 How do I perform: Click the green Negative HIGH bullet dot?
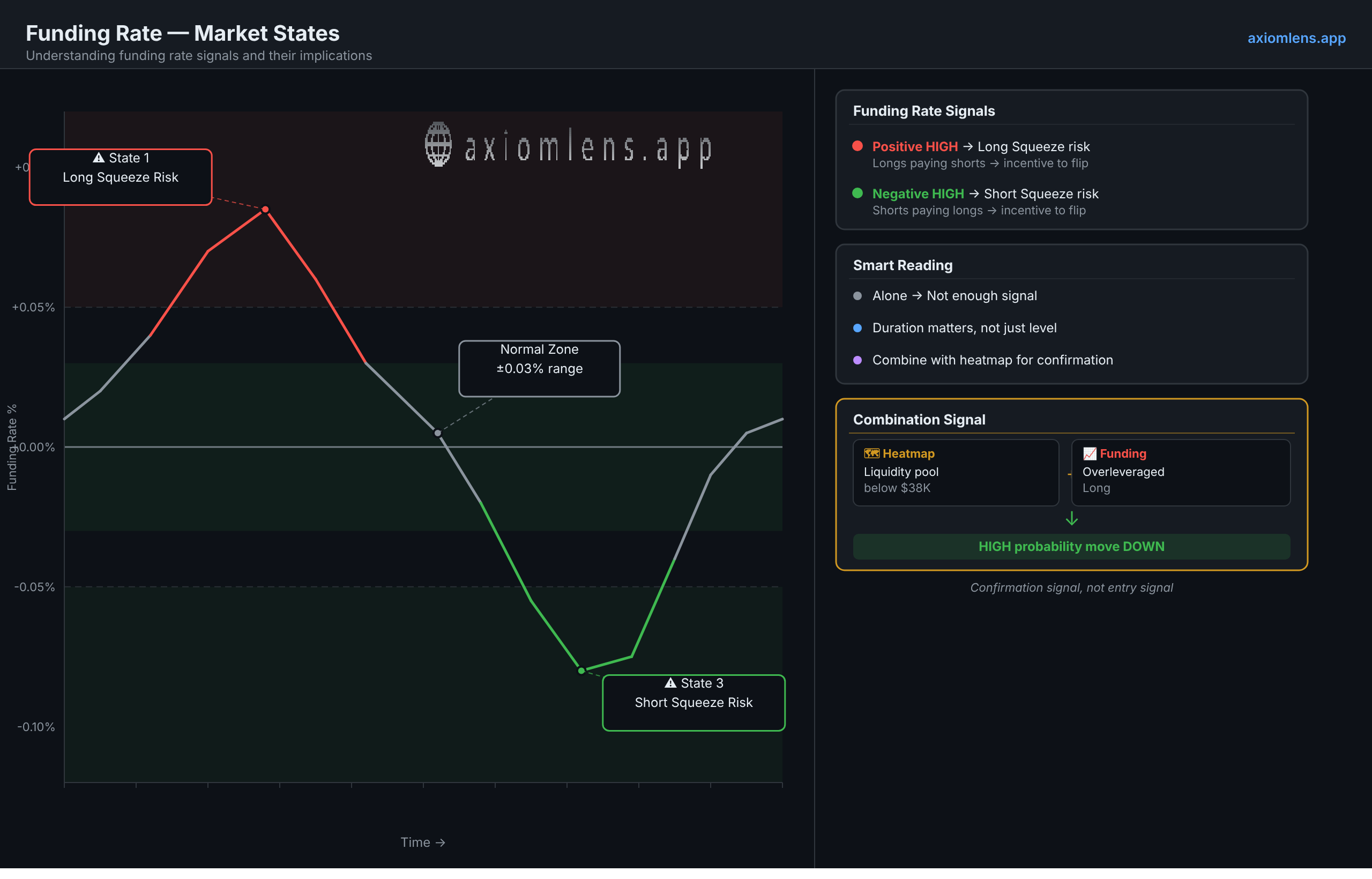click(857, 193)
